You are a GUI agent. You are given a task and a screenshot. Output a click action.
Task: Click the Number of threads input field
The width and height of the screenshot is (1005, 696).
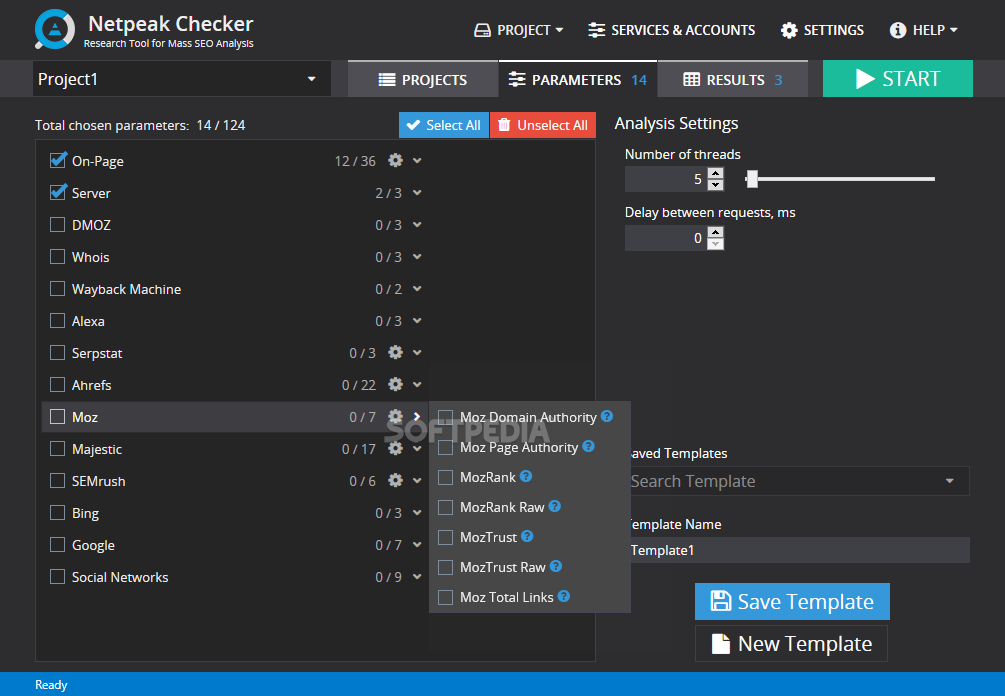[666, 179]
